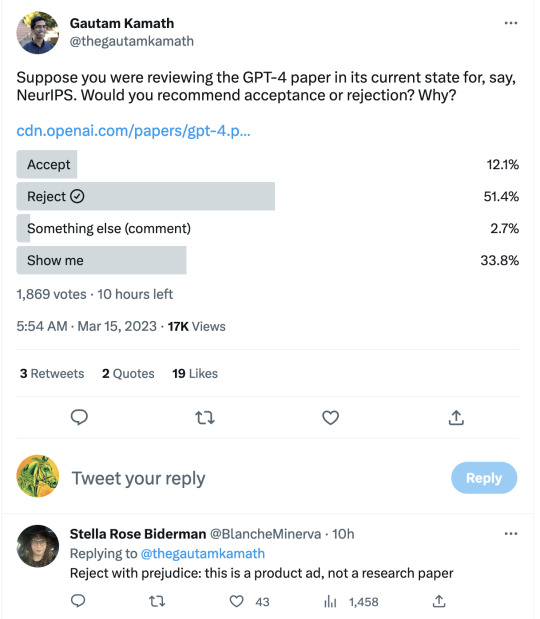Open more options menu on Stella's reply
This screenshot has height=619, width=540.
click(x=511, y=534)
